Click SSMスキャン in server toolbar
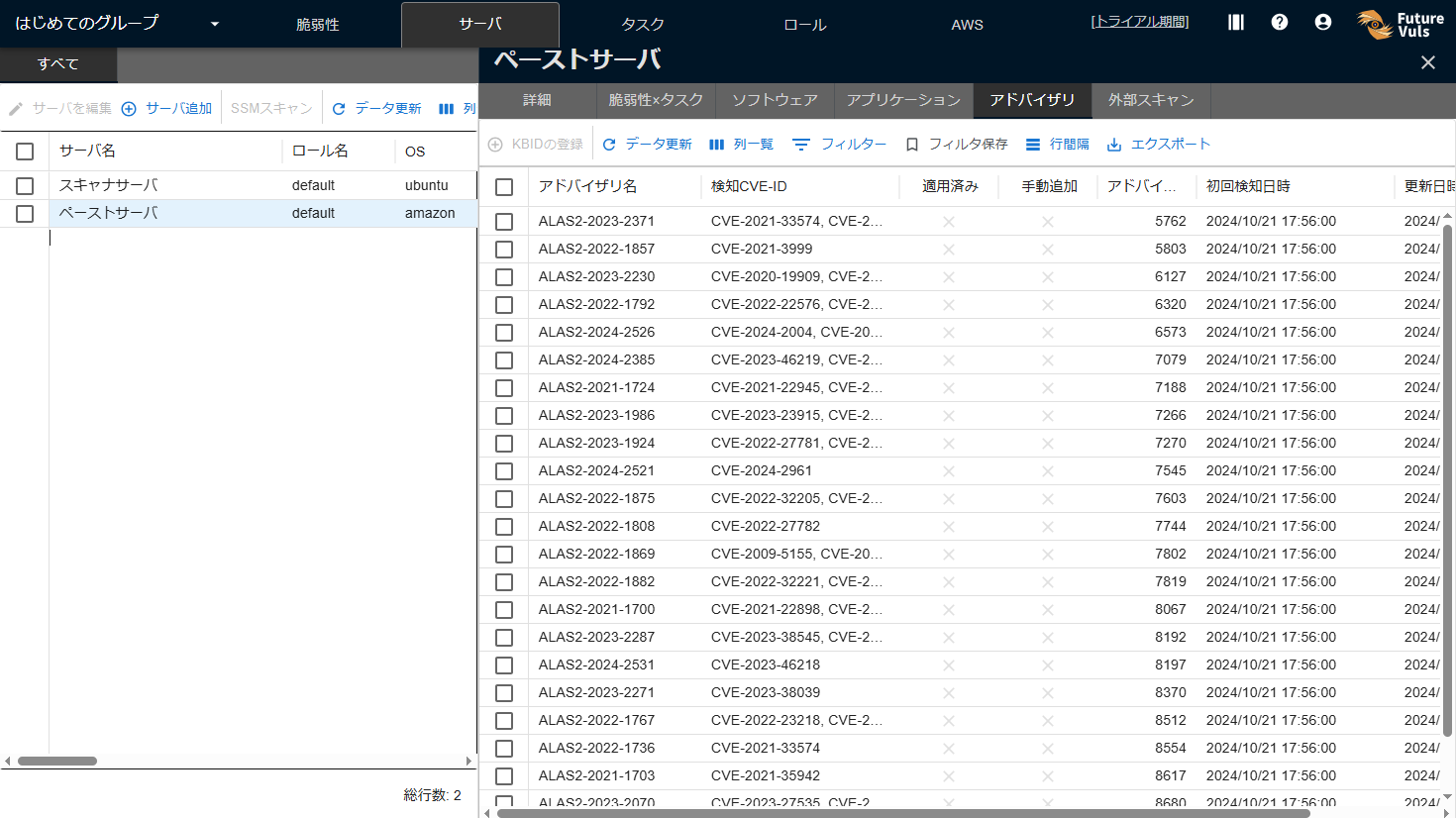 click(x=271, y=108)
